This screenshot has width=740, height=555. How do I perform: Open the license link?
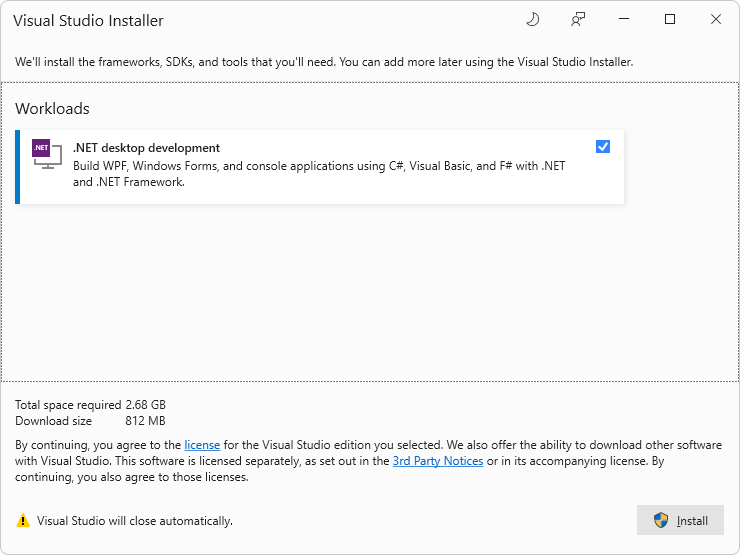tap(202, 445)
